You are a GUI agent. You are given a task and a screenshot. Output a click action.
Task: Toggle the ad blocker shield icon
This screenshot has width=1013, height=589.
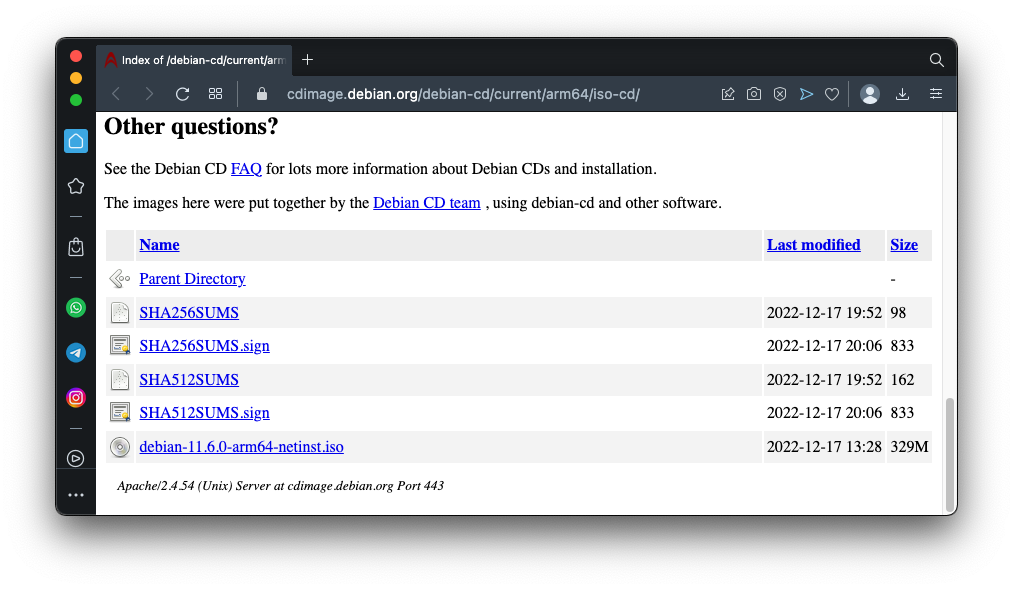[x=780, y=94]
